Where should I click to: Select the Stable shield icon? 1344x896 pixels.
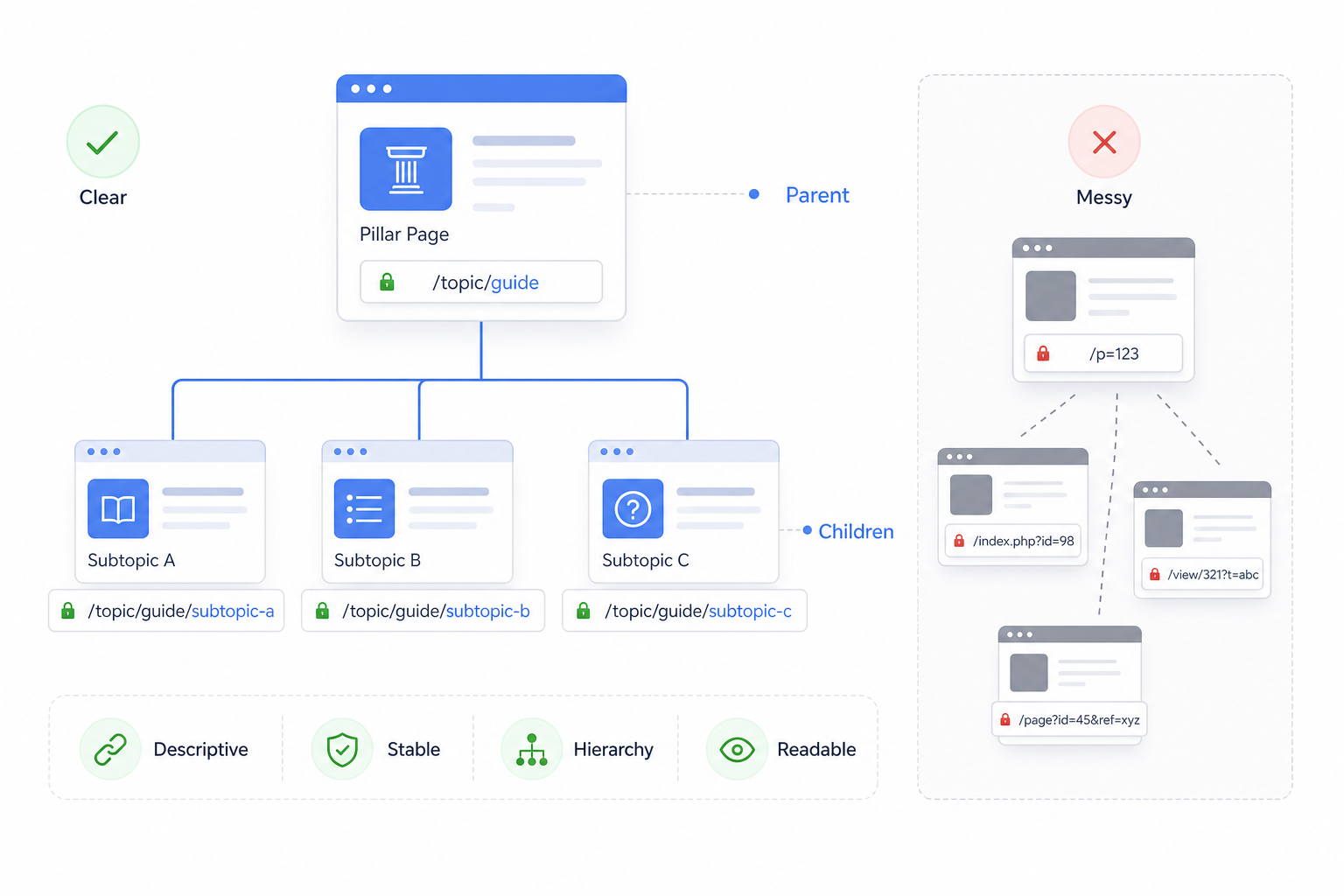coord(342,749)
